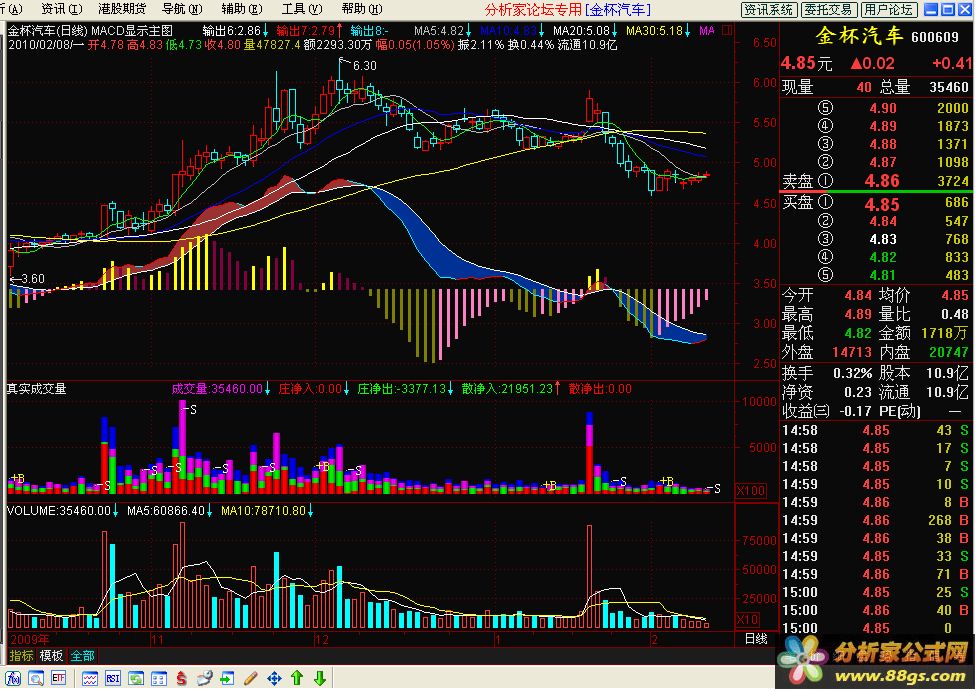Click the red dollar sign icon
Viewport: 977px width, 691px height.
tap(181, 678)
